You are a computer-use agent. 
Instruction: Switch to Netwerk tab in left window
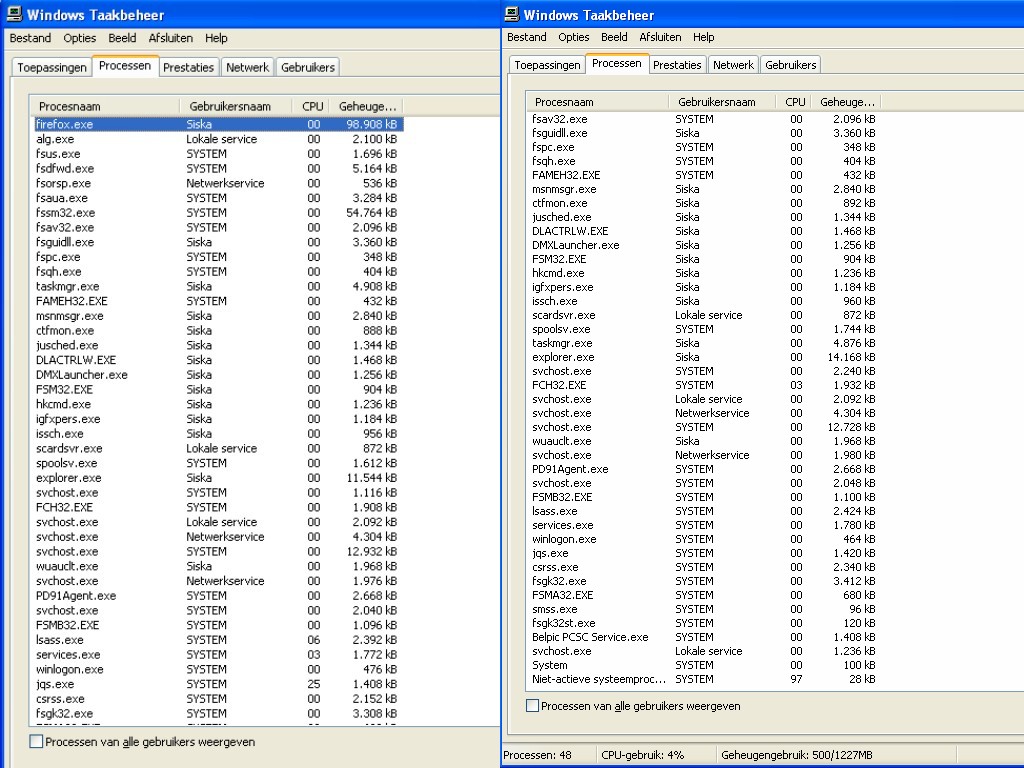click(x=248, y=67)
